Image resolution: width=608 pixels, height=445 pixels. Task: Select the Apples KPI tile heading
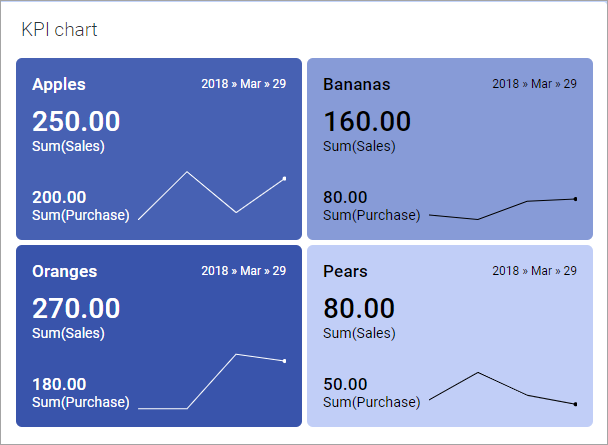coord(59,84)
